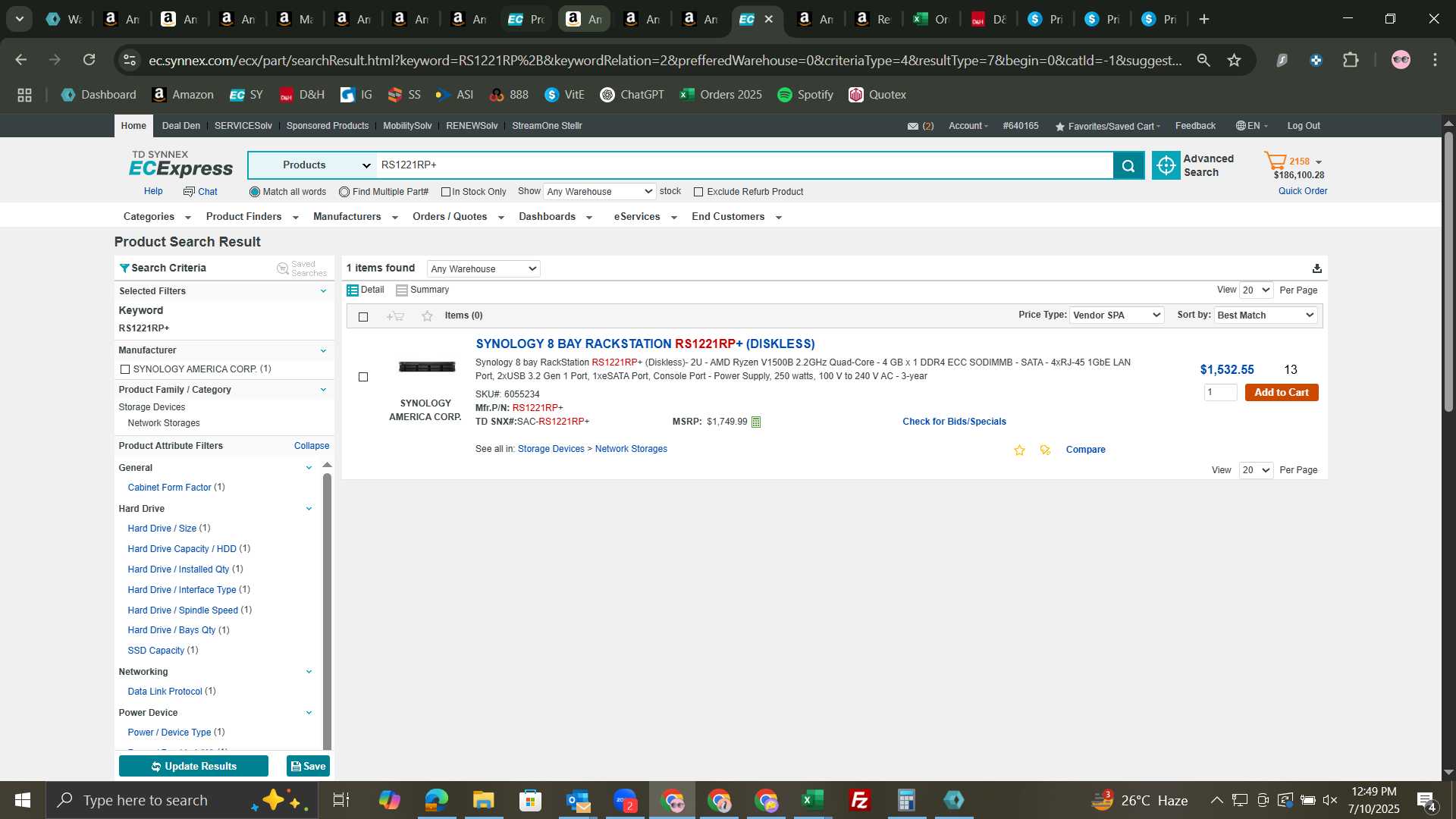Click the add-to-cart icon in items toolbar
The image size is (1456, 819).
click(395, 316)
